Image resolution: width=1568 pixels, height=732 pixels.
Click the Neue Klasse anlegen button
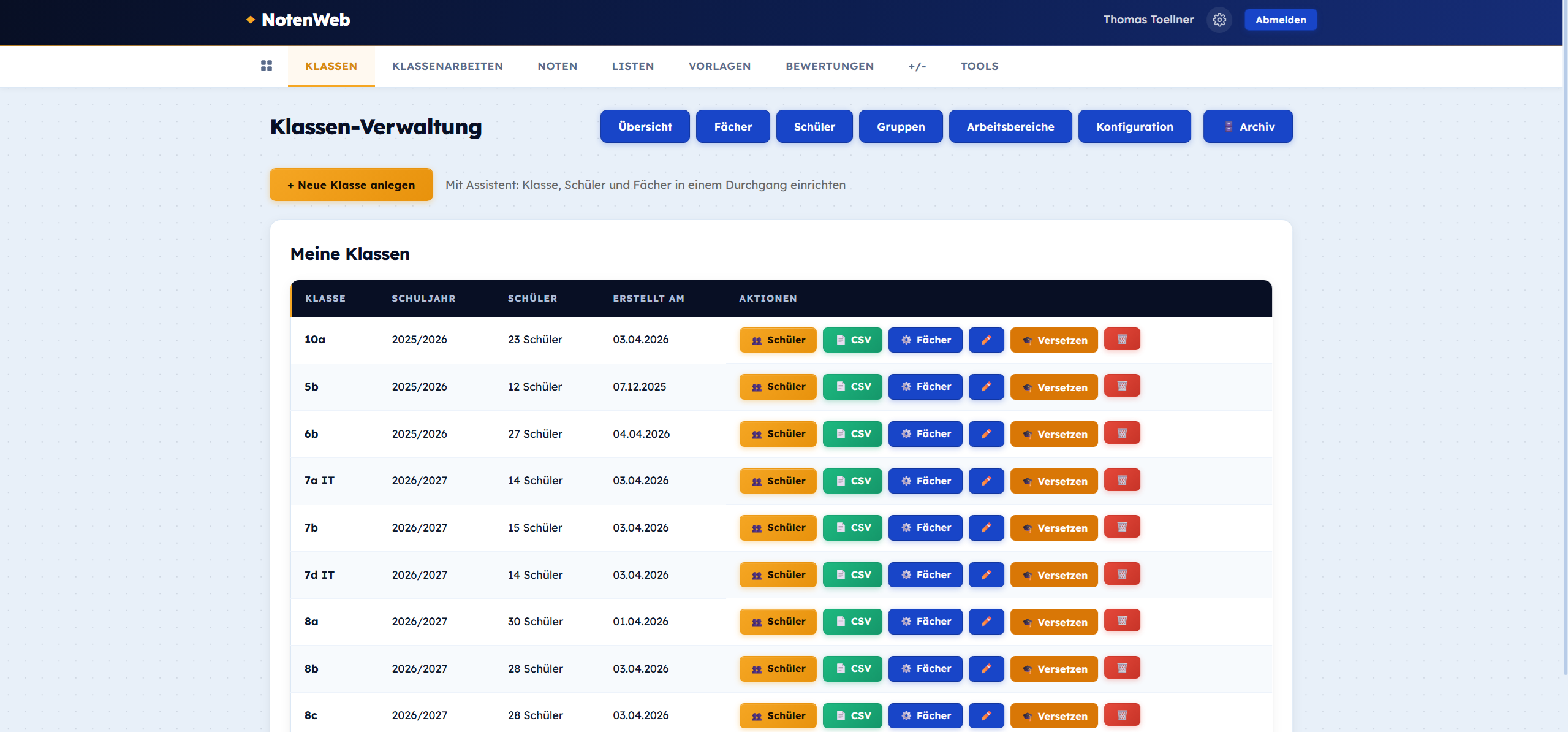(x=350, y=184)
